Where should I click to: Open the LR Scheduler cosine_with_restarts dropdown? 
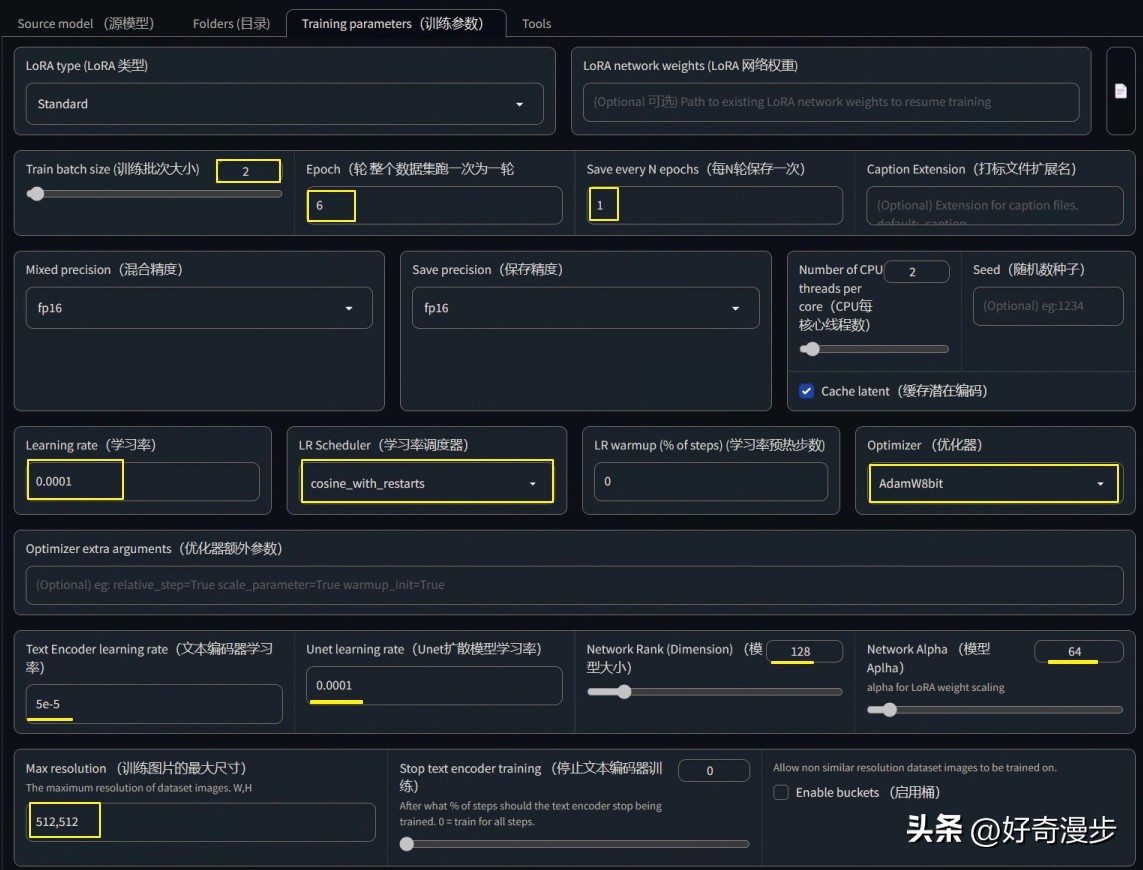(x=427, y=481)
